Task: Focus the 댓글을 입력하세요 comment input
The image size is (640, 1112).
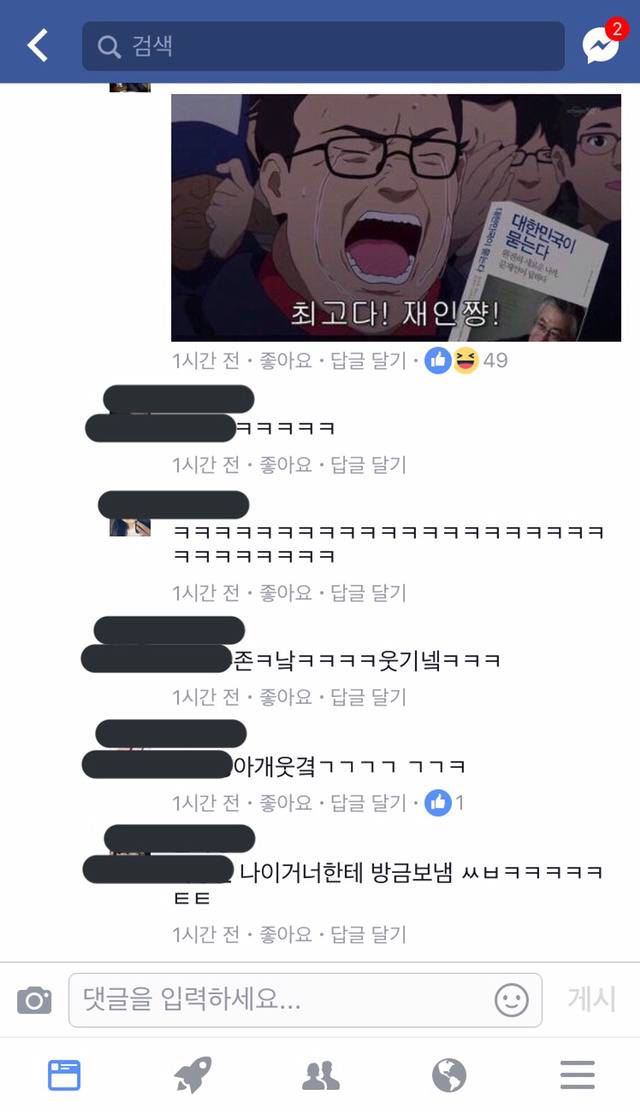Action: (306, 1000)
